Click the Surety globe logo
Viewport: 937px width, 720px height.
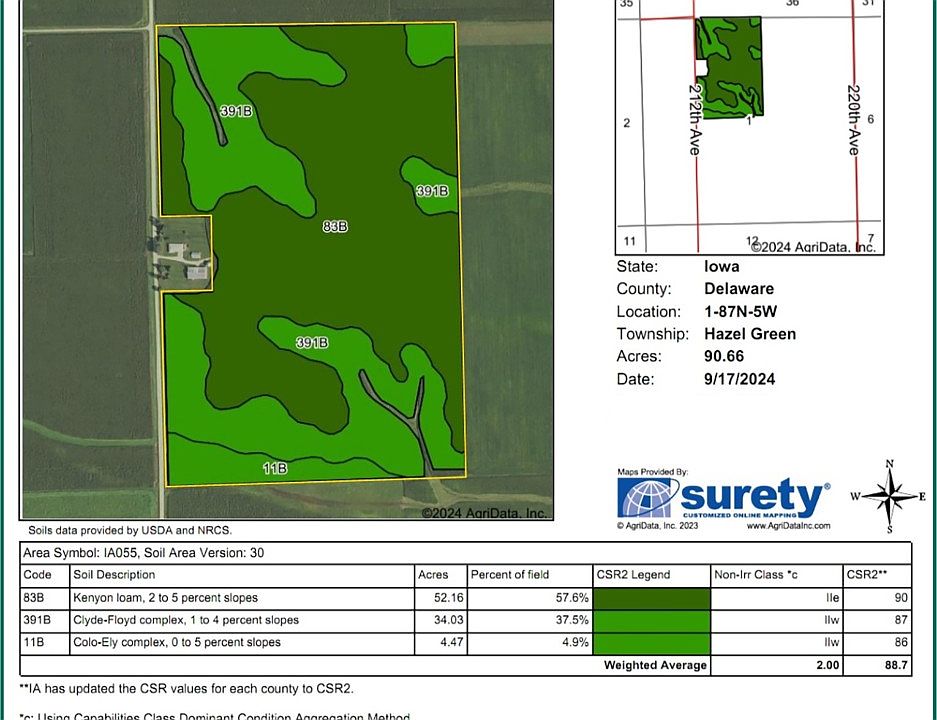click(x=647, y=497)
